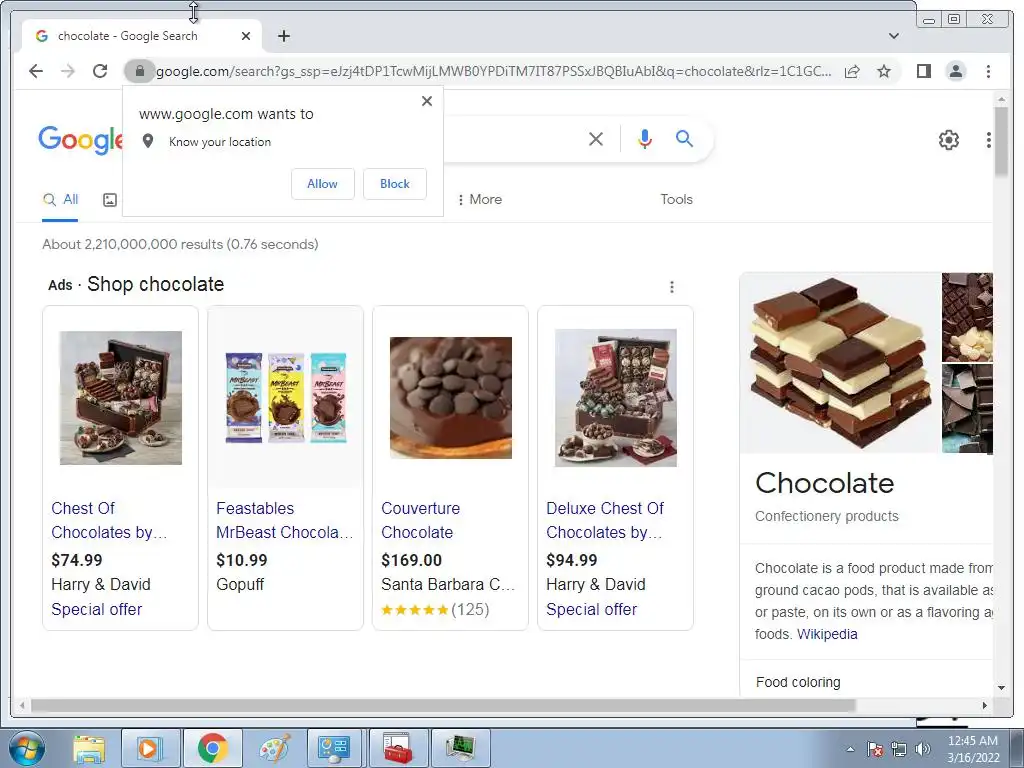This screenshot has height=768, width=1024.
Task: Open the red toolbox taskbar icon
Action: [x=398, y=748]
